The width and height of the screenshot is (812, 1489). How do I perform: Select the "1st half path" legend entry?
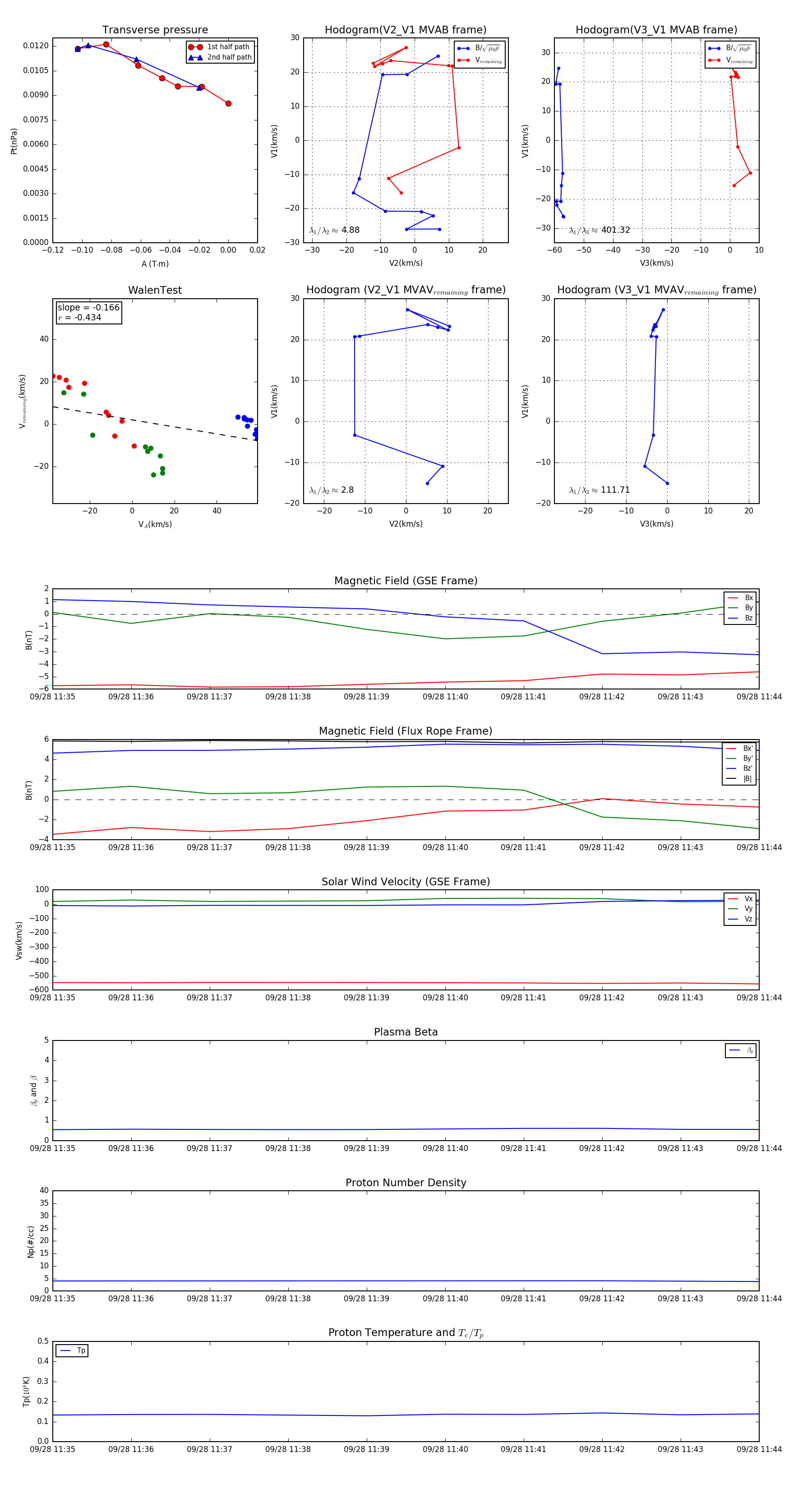tap(220, 47)
